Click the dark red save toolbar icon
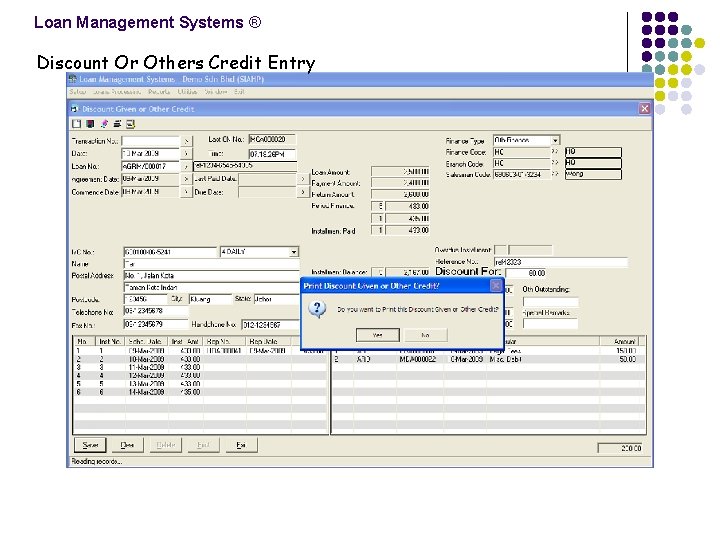The image size is (720, 540). [x=90, y=124]
